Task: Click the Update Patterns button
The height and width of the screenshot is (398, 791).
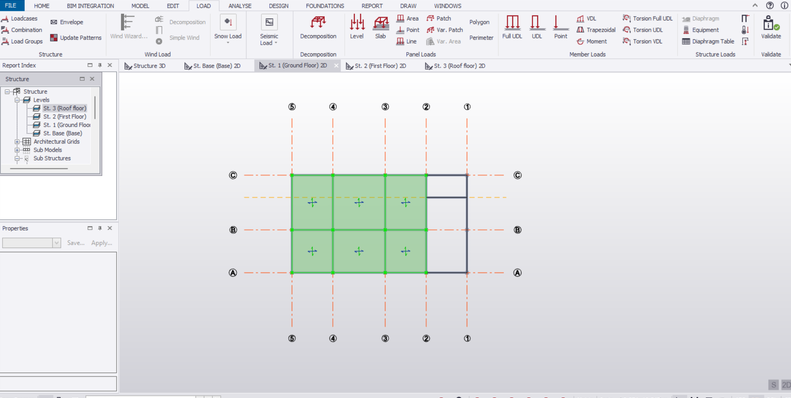Action: [x=76, y=38]
